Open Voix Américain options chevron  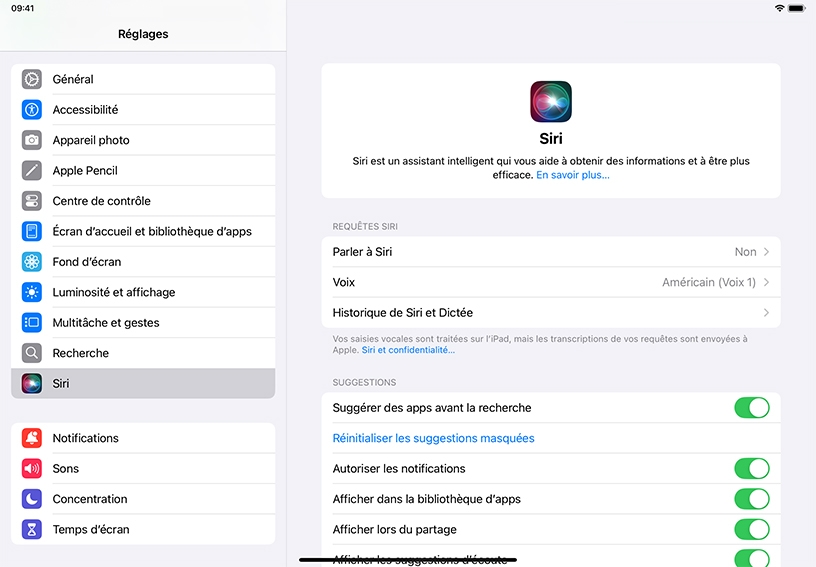point(766,282)
